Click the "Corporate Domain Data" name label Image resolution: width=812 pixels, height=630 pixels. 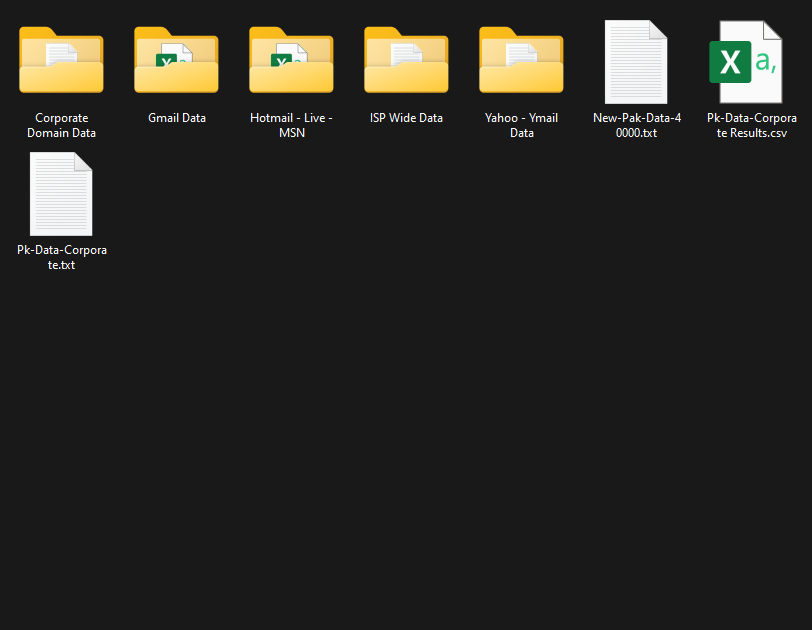click(x=61, y=125)
